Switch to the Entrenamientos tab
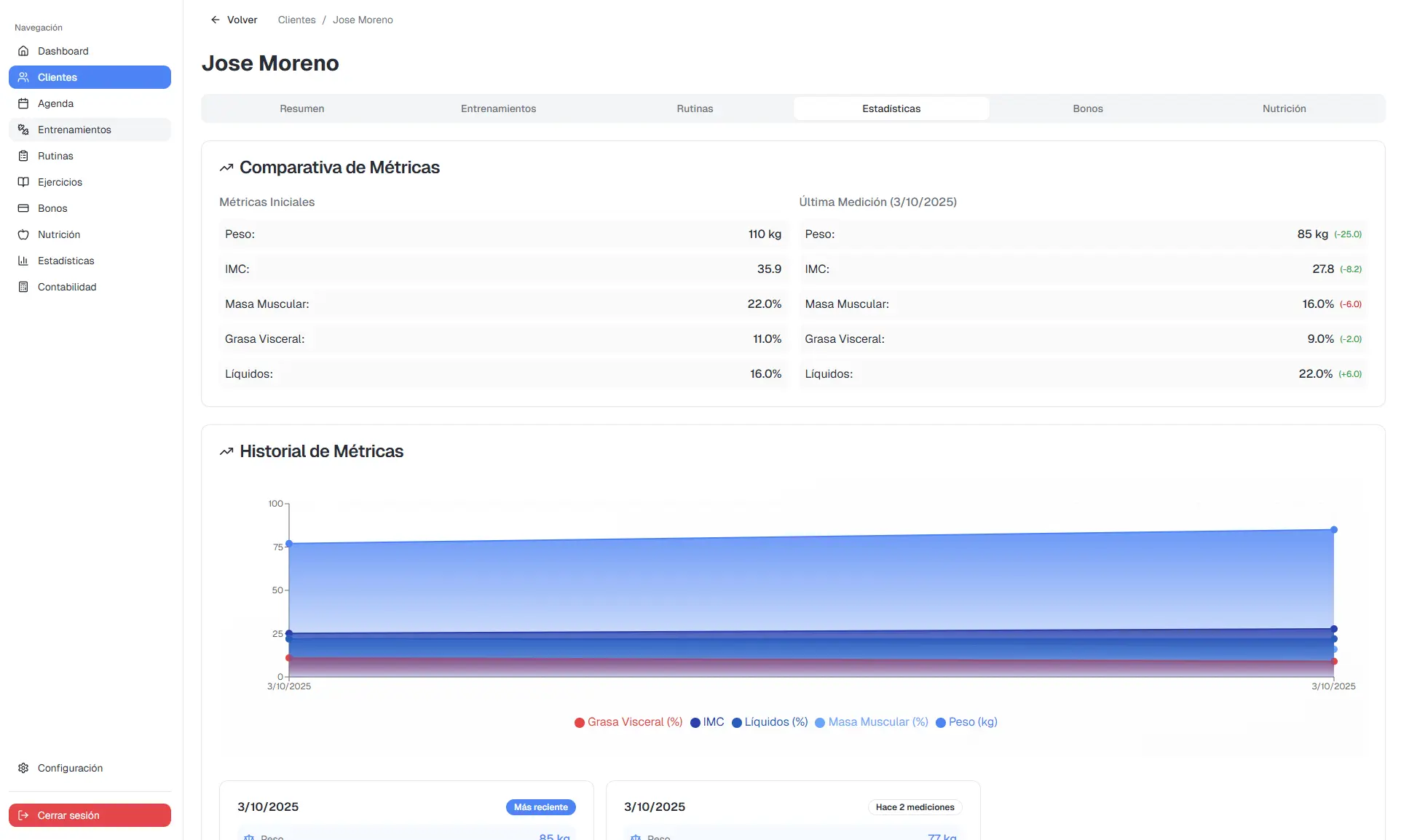This screenshot has height=840, width=1401. point(498,108)
